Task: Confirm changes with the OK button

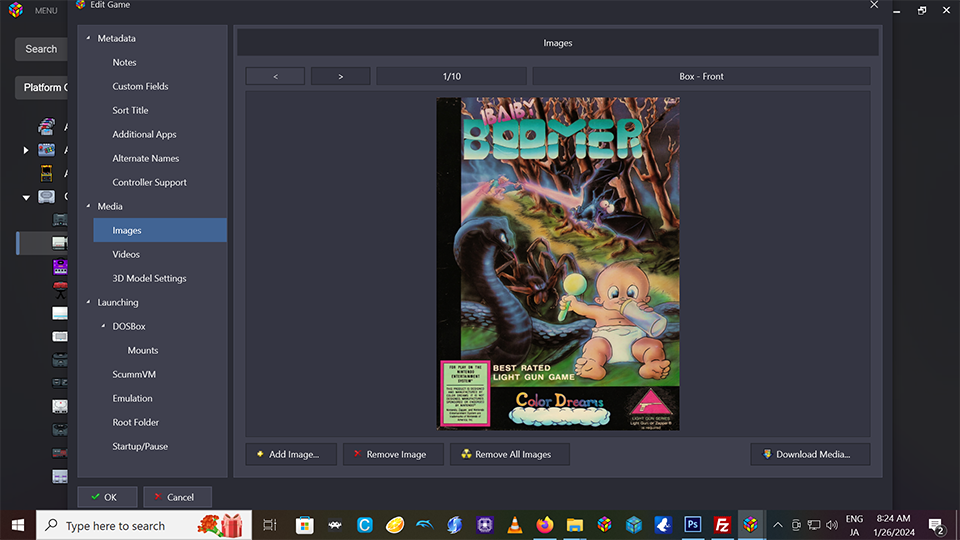Action: (x=107, y=497)
